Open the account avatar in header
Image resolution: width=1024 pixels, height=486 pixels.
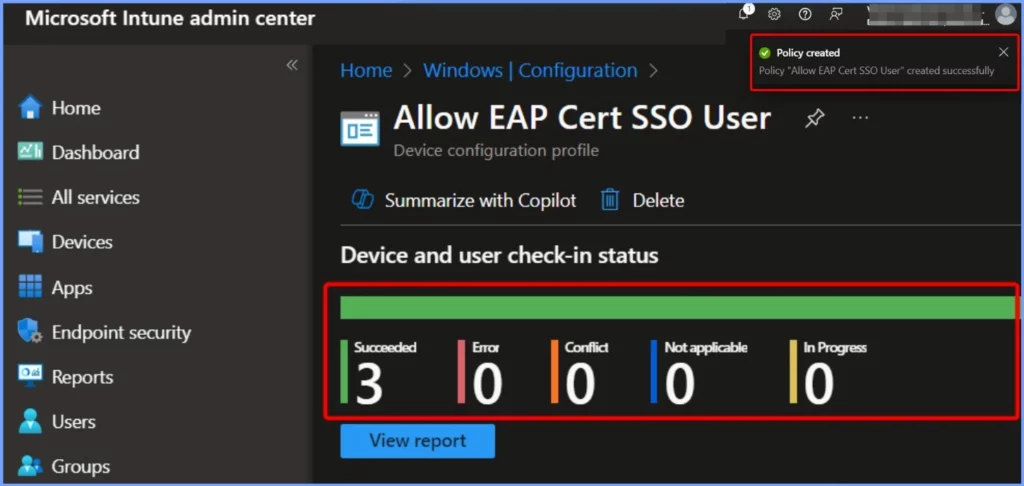click(1006, 14)
